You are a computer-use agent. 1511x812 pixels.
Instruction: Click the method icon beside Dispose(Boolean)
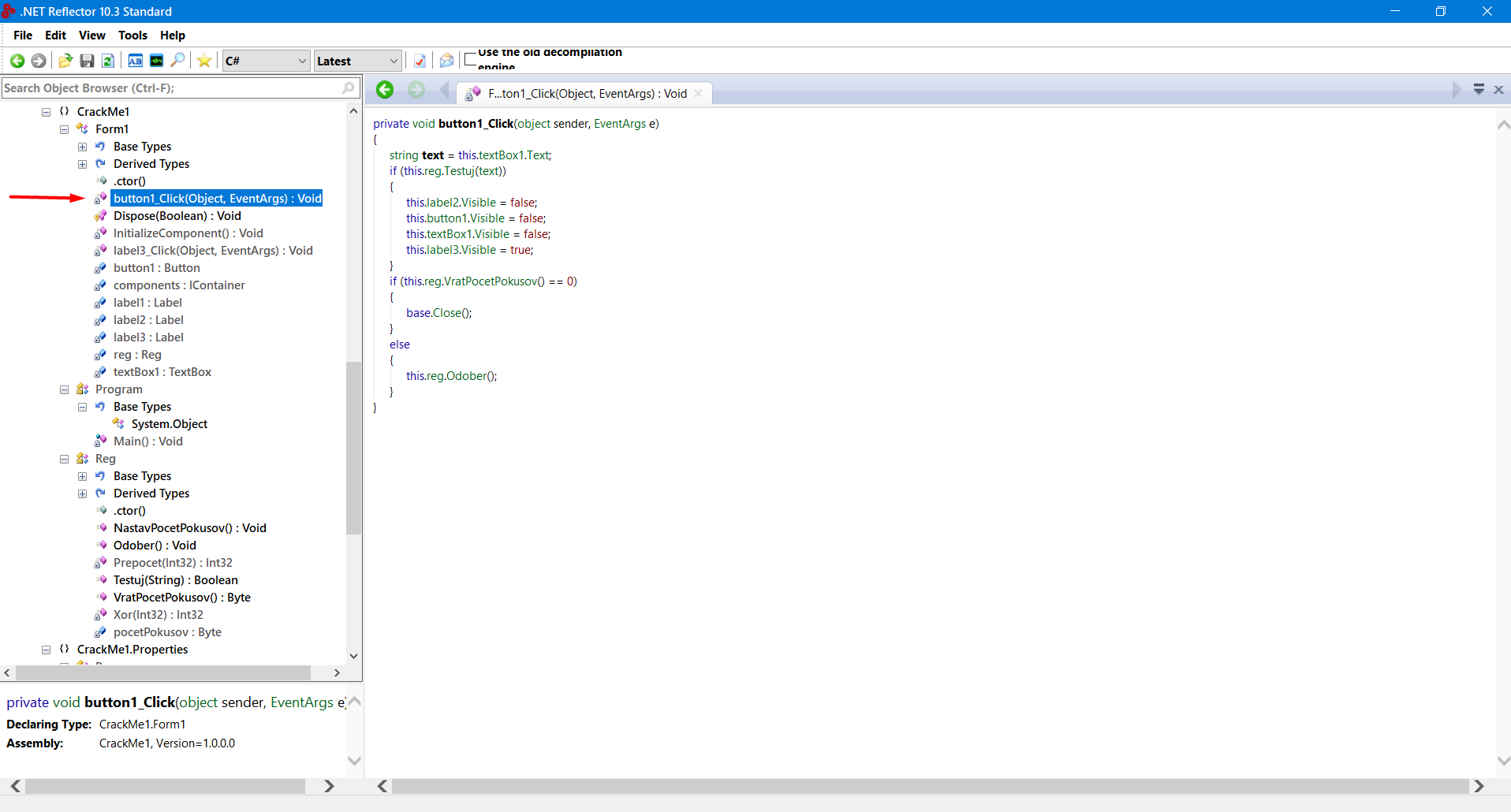click(100, 216)
